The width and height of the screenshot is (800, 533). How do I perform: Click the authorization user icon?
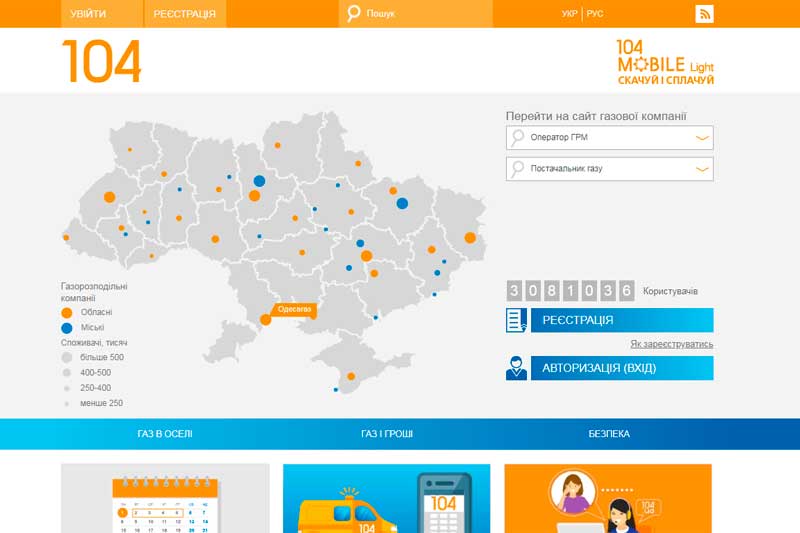(516, 368)
